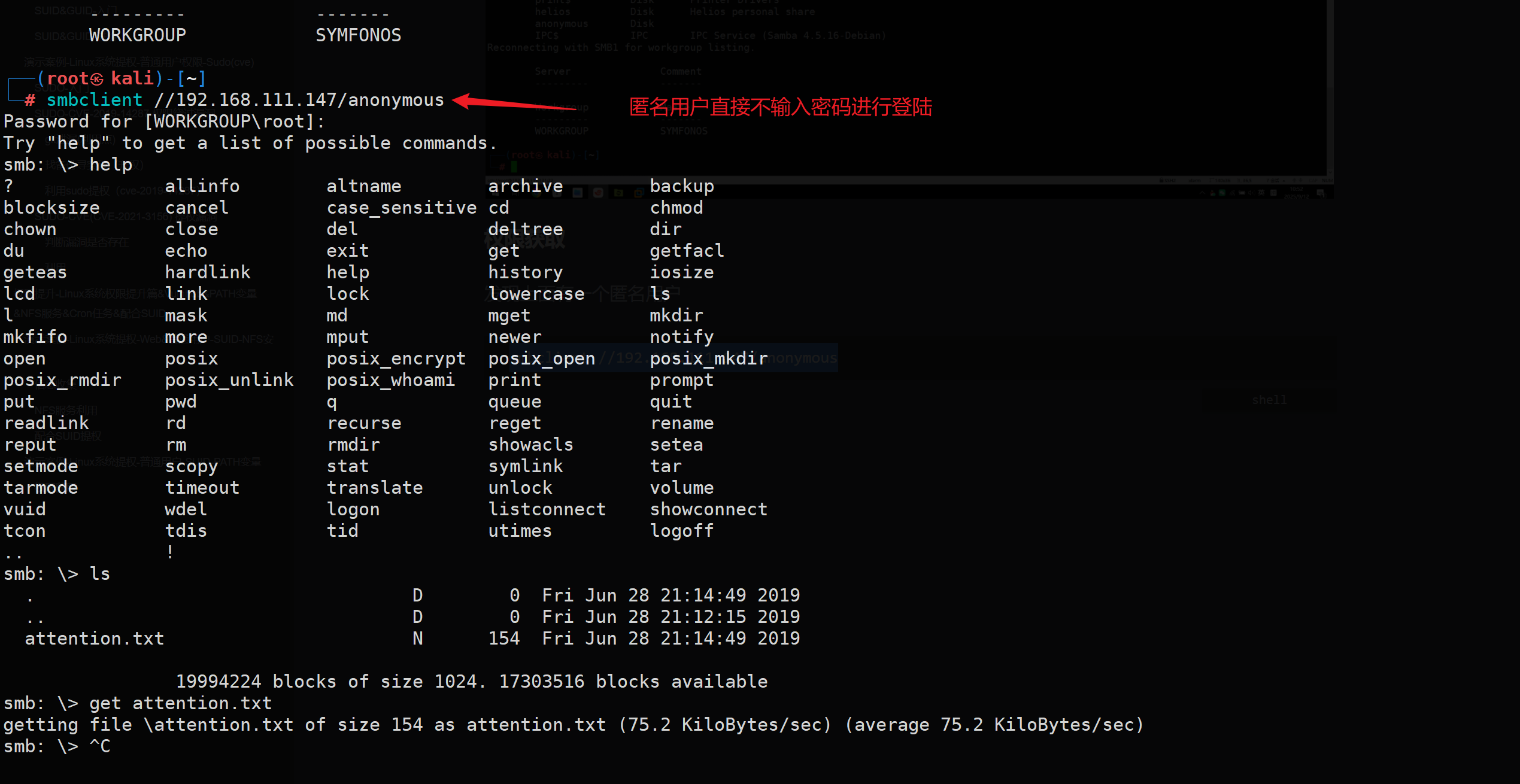Click the case_sensitive command in help
Viewport: 1520px width, 784px height.
pos(401,208)
